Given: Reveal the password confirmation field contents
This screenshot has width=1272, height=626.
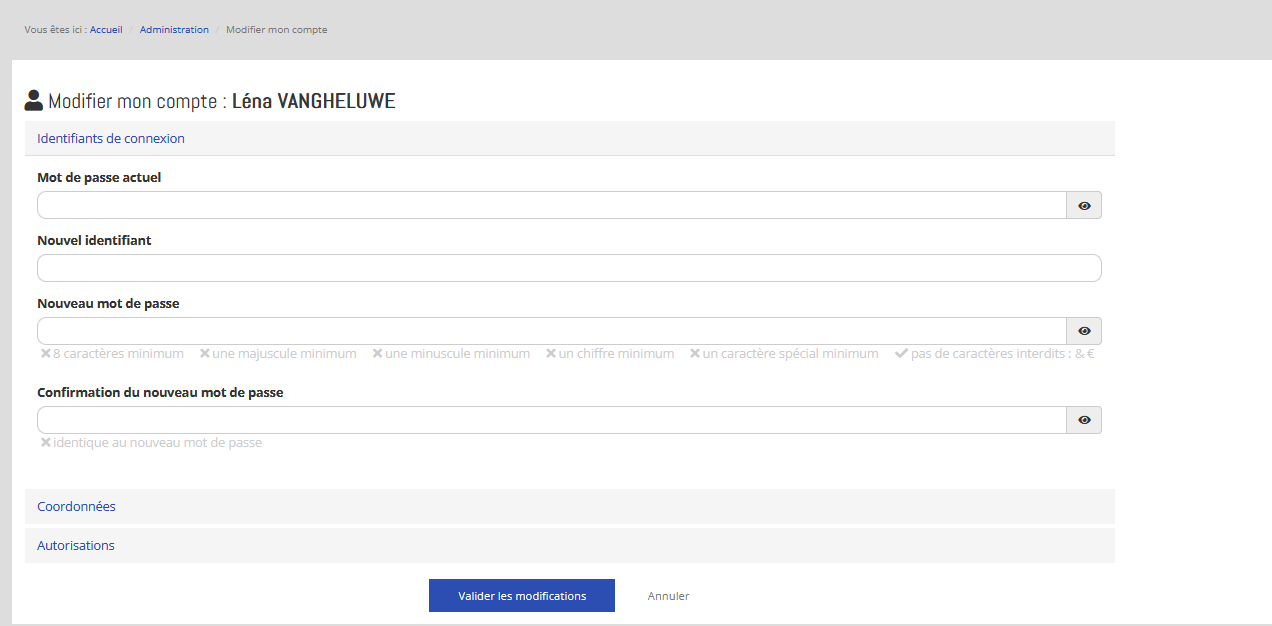Looking at the screenshot, I should [x=1084, y=420].
